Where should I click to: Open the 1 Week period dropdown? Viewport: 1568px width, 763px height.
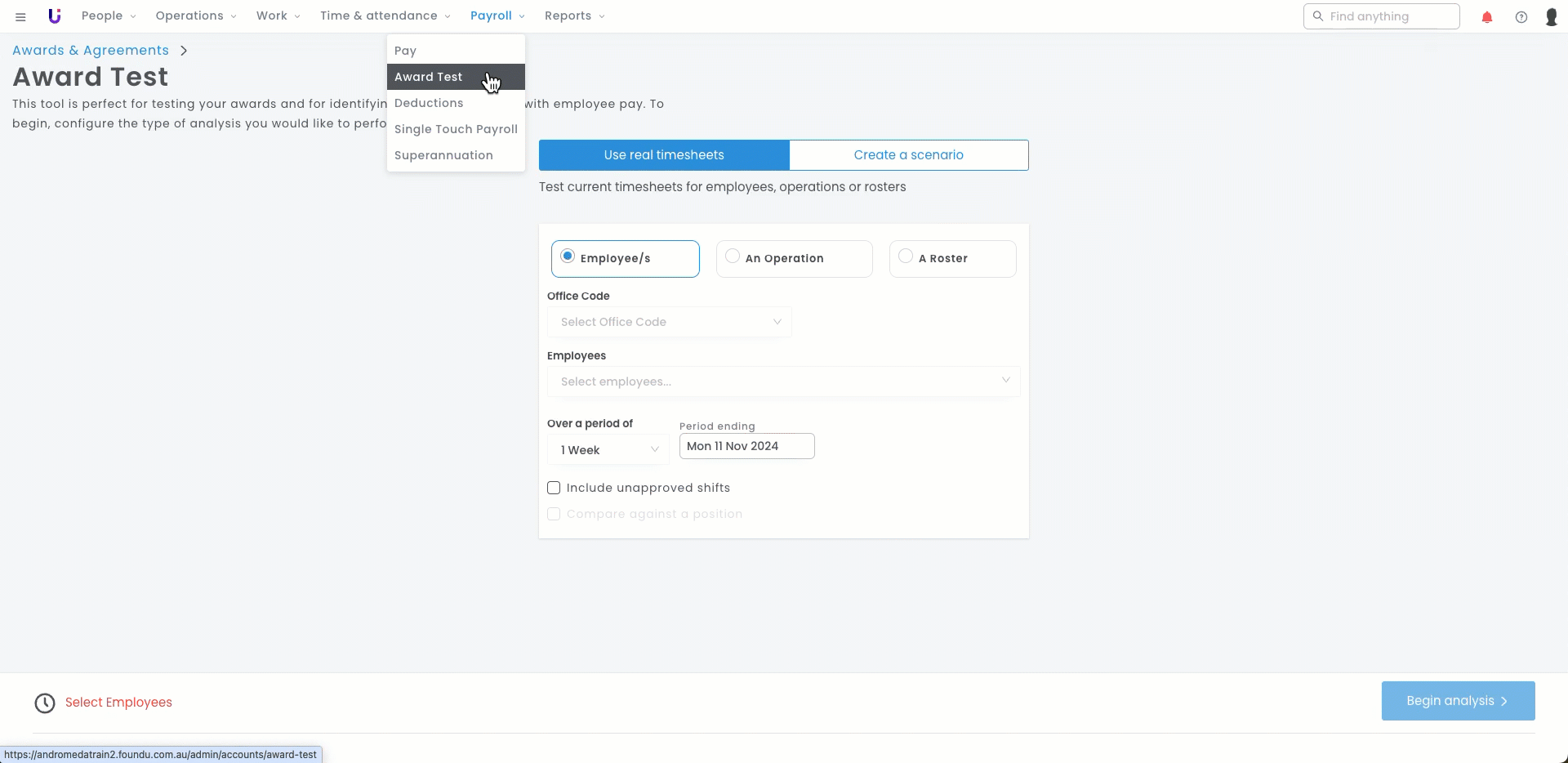608,450
